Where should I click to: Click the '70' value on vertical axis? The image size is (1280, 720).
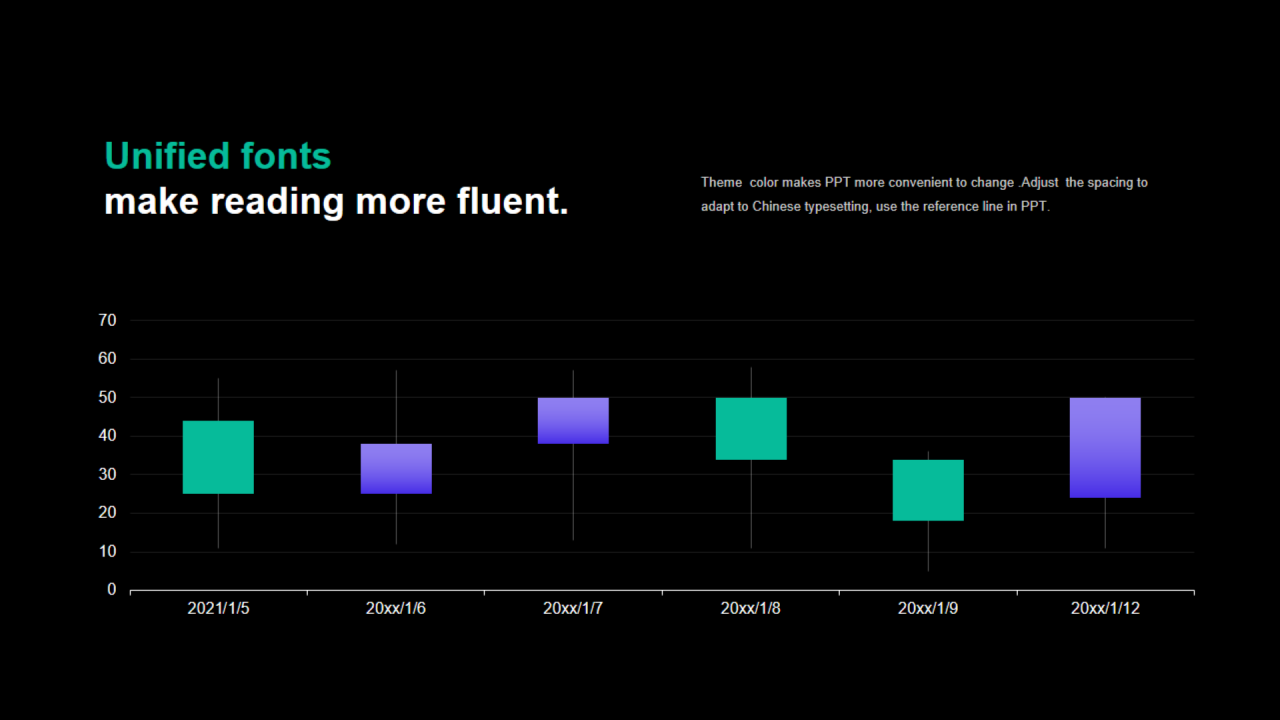(x=108, y=321)
